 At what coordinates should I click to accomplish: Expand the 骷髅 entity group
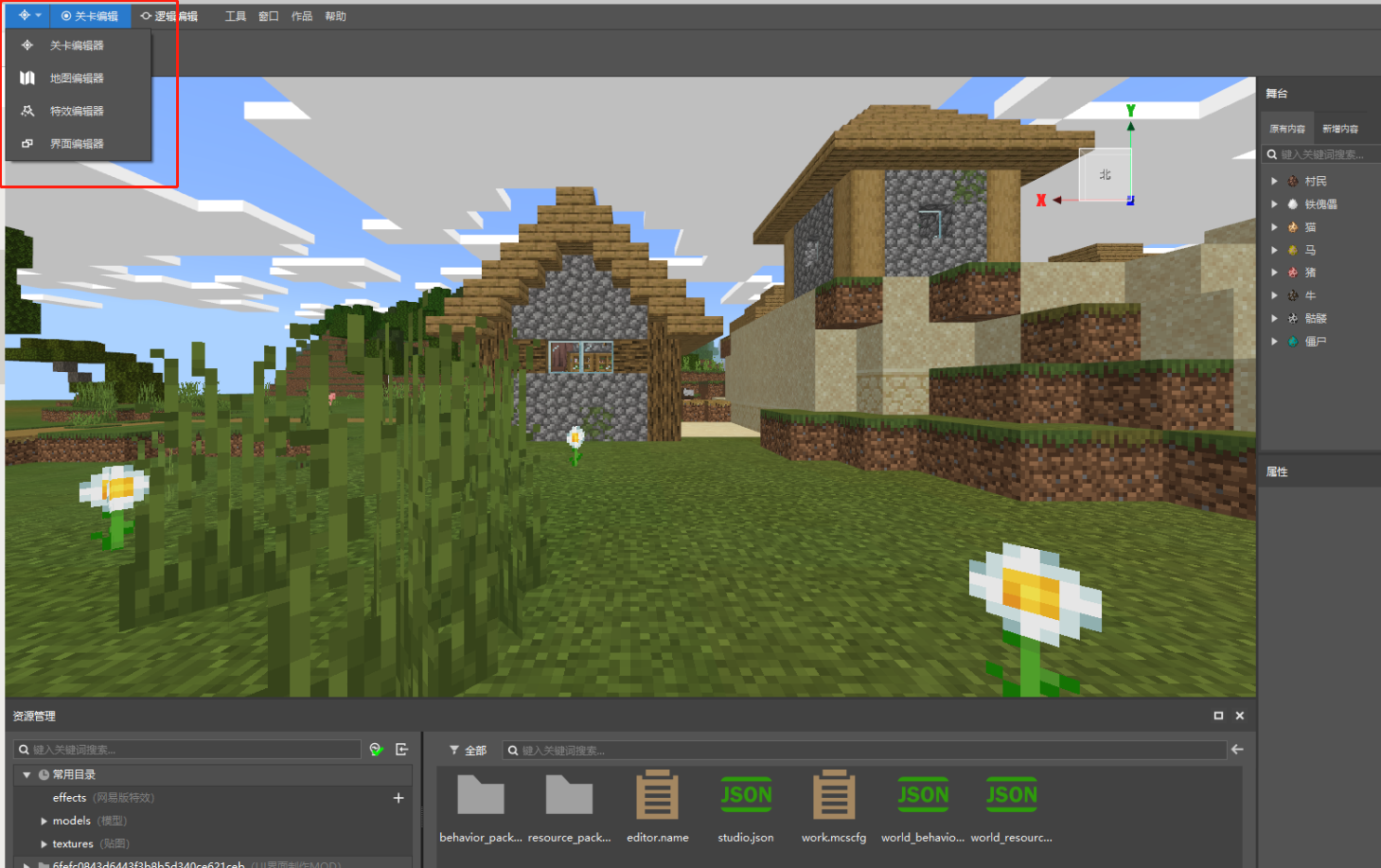point(1274,318)
